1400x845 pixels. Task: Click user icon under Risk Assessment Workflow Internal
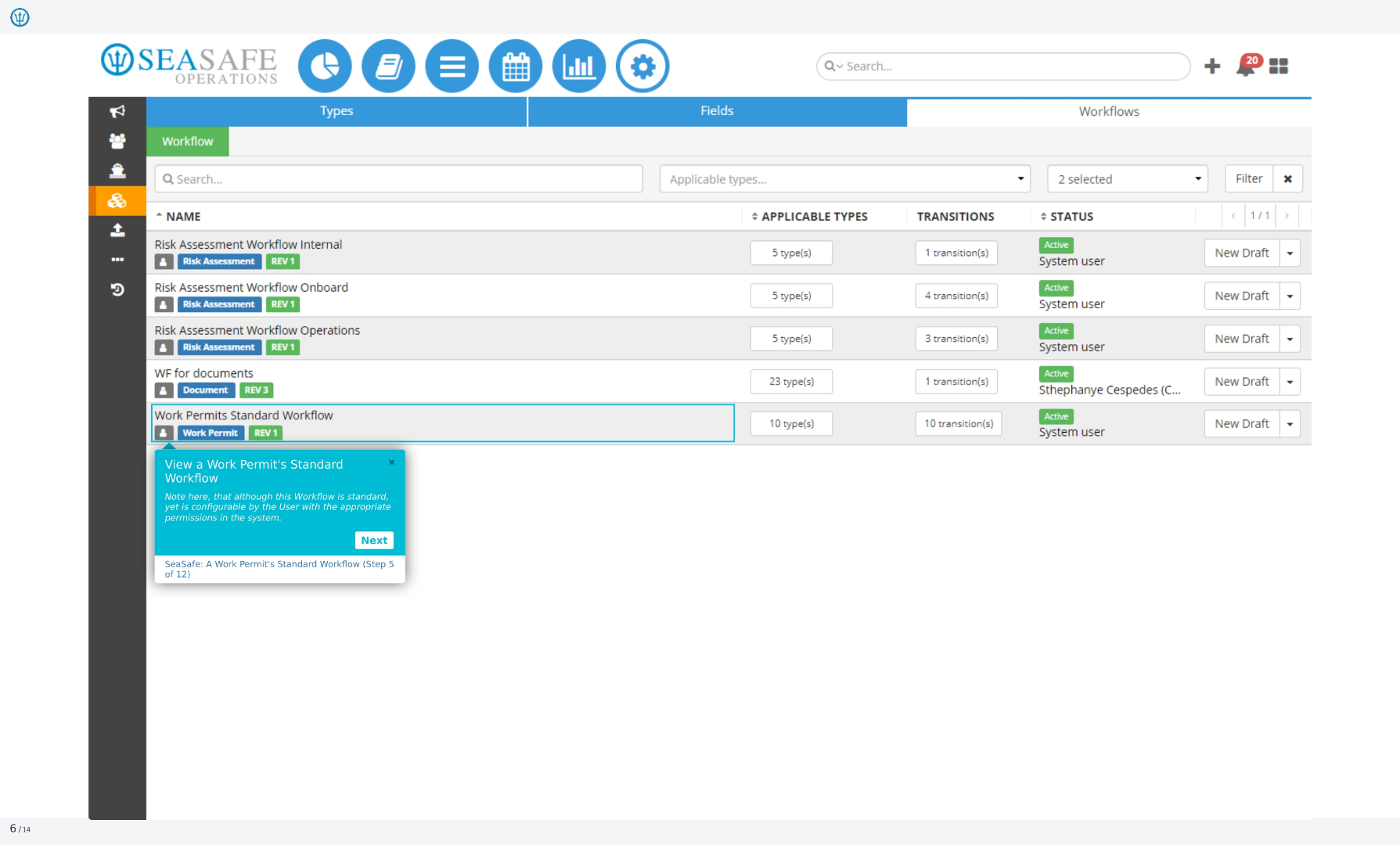(x=164, y=261)
